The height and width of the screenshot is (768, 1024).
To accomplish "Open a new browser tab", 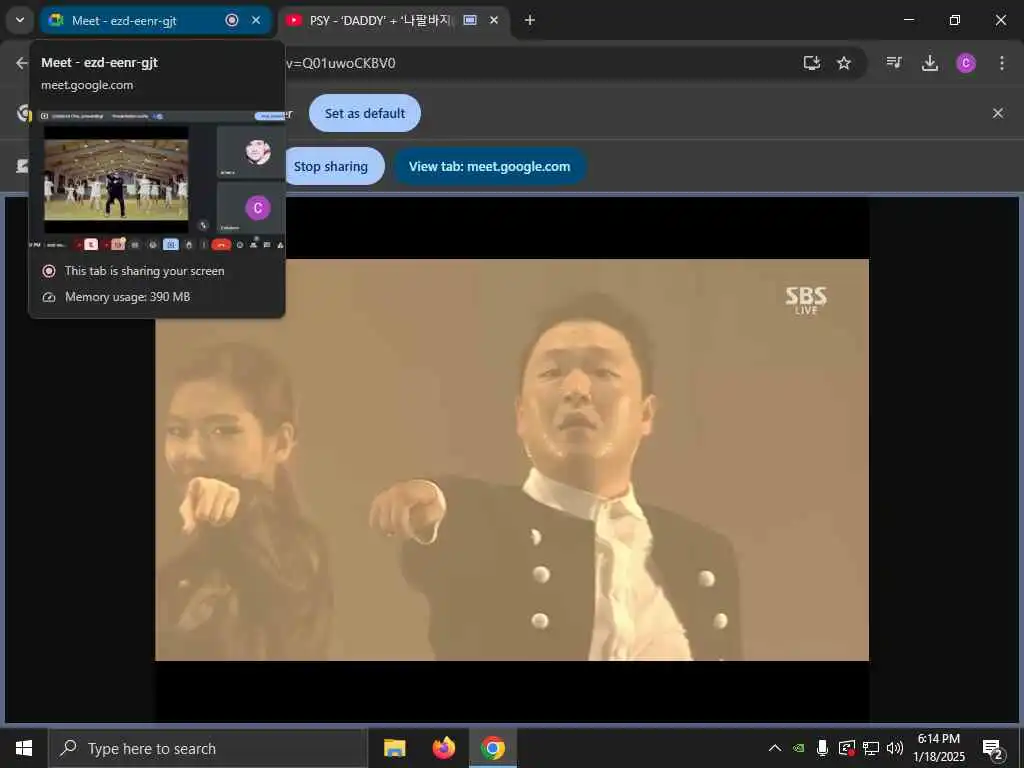I will 530,20.
